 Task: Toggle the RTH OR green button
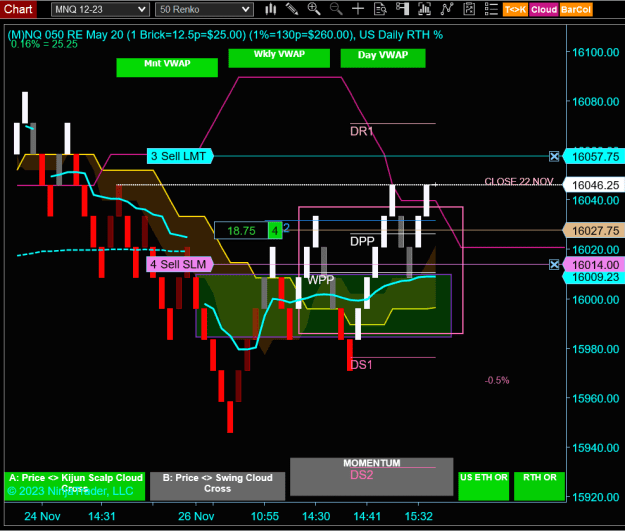(x=539, y=486)
